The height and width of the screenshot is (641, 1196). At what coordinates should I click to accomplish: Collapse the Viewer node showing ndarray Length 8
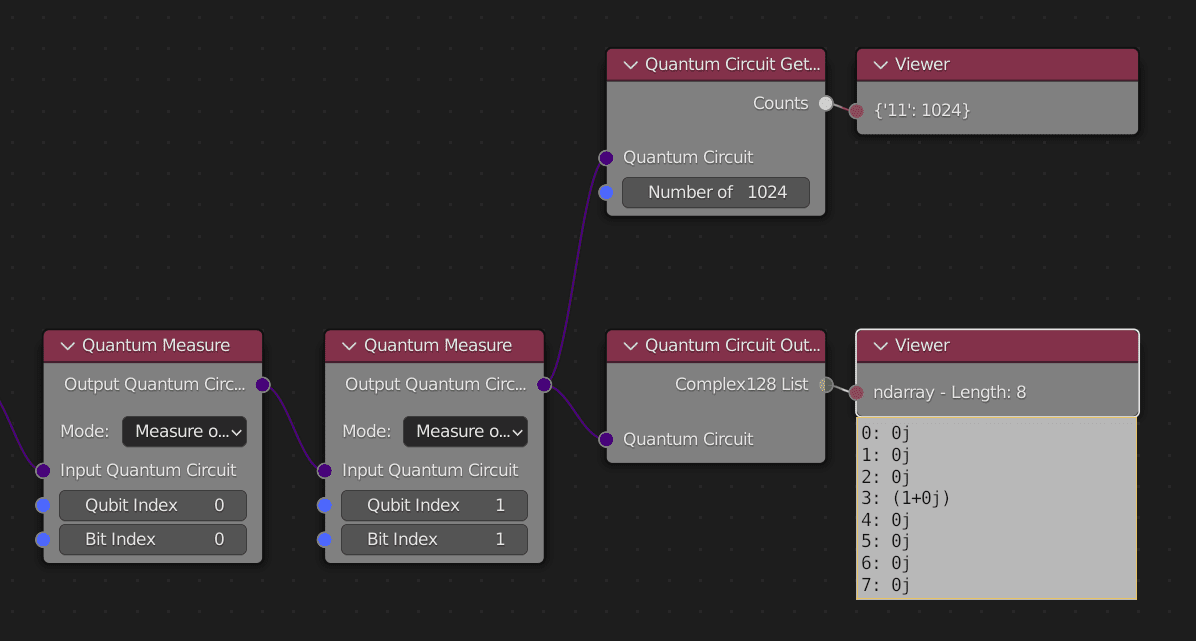pos(880,346)
